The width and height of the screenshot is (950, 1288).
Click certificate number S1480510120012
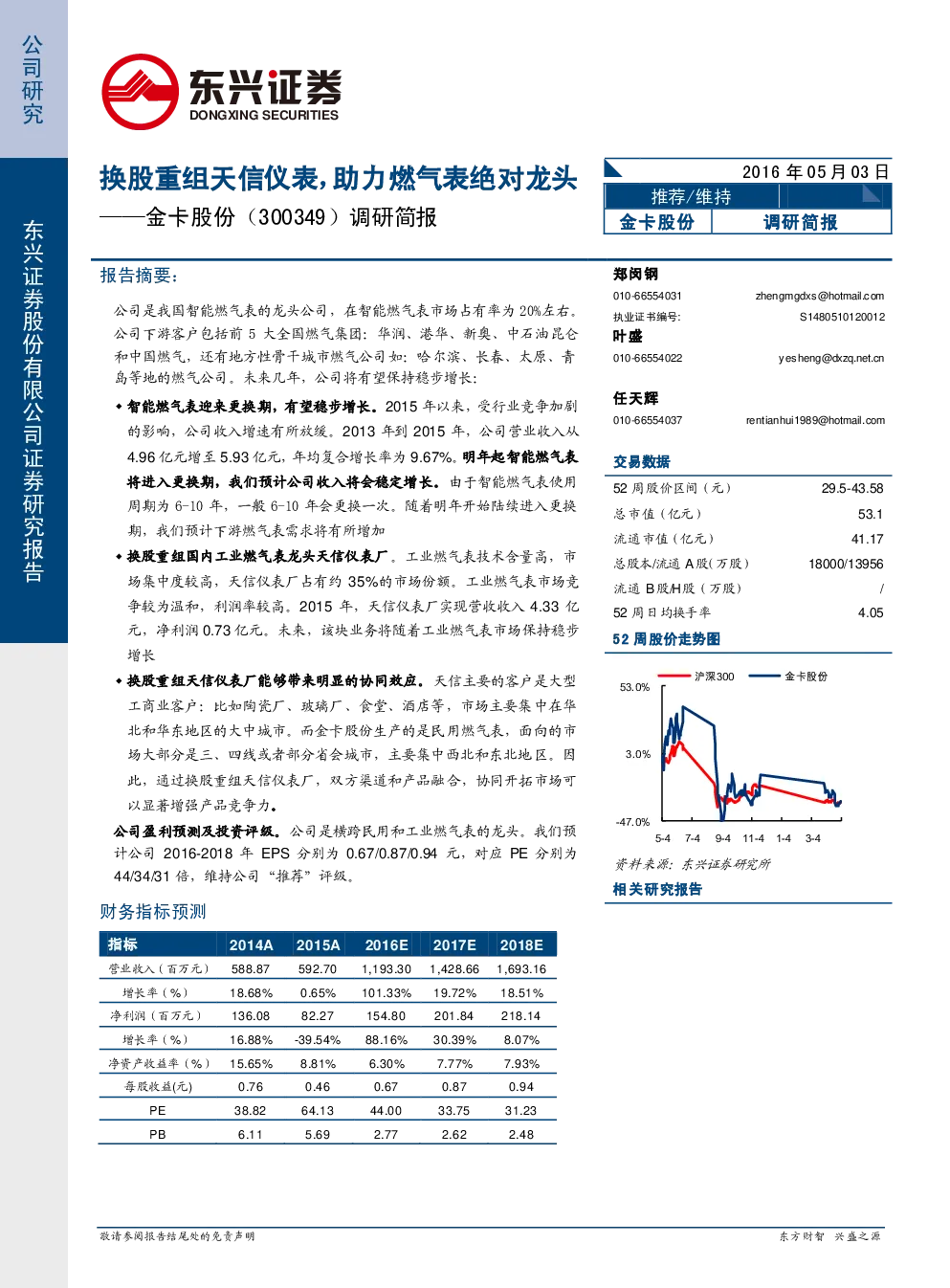click(842, 317)
